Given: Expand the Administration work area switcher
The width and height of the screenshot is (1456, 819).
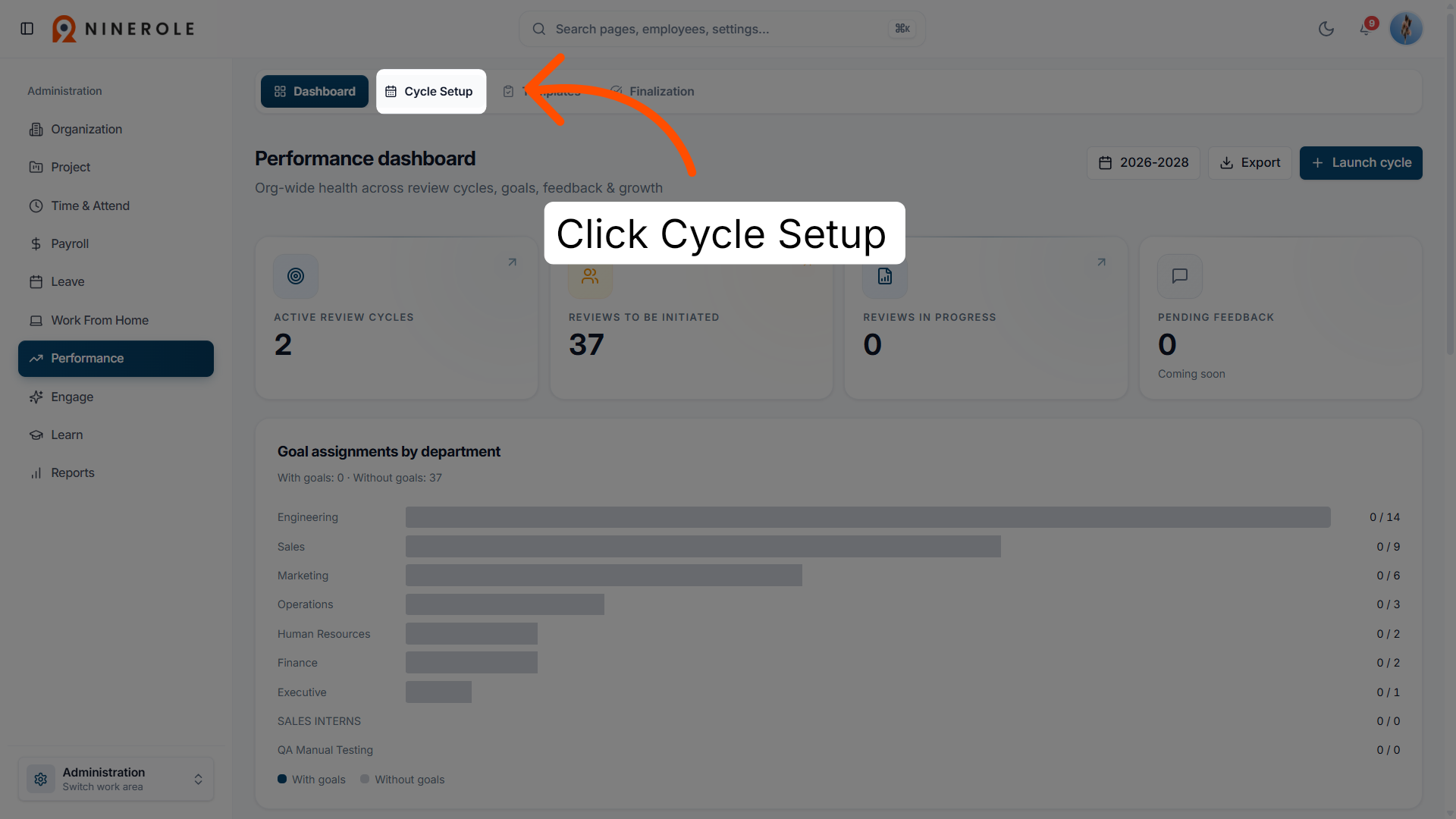Looking at the screenshot, I should coord(116,779).
